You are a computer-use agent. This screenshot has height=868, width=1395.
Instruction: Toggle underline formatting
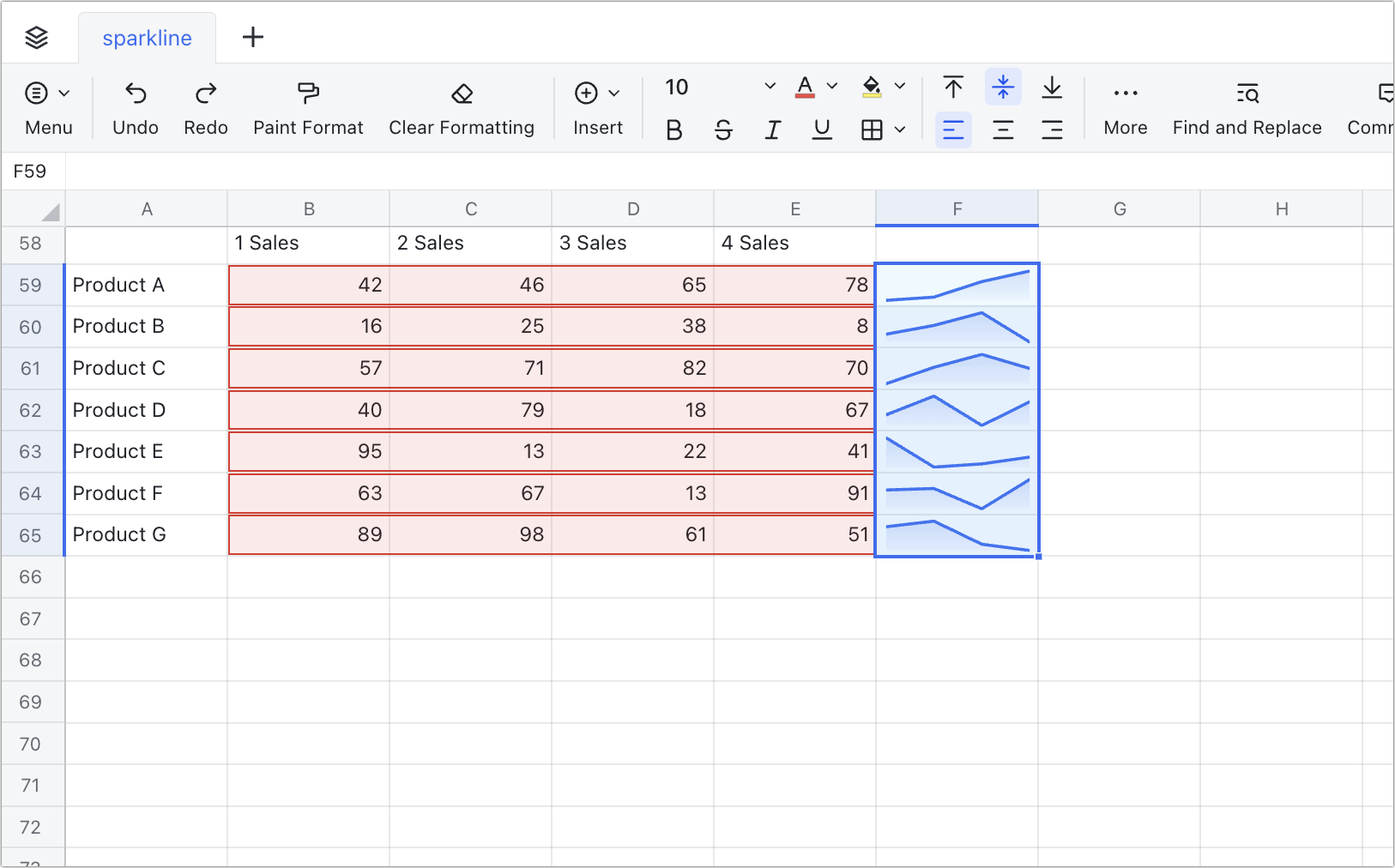[821, 130]
